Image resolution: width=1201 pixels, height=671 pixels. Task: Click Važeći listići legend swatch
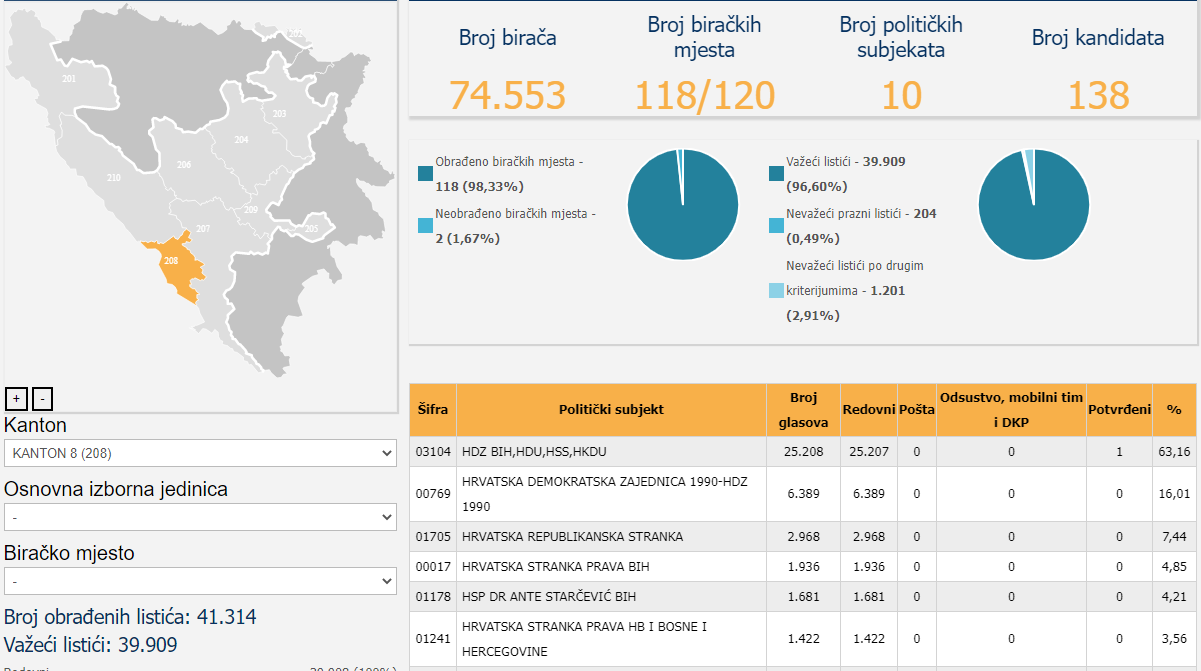tap(776, 173)
